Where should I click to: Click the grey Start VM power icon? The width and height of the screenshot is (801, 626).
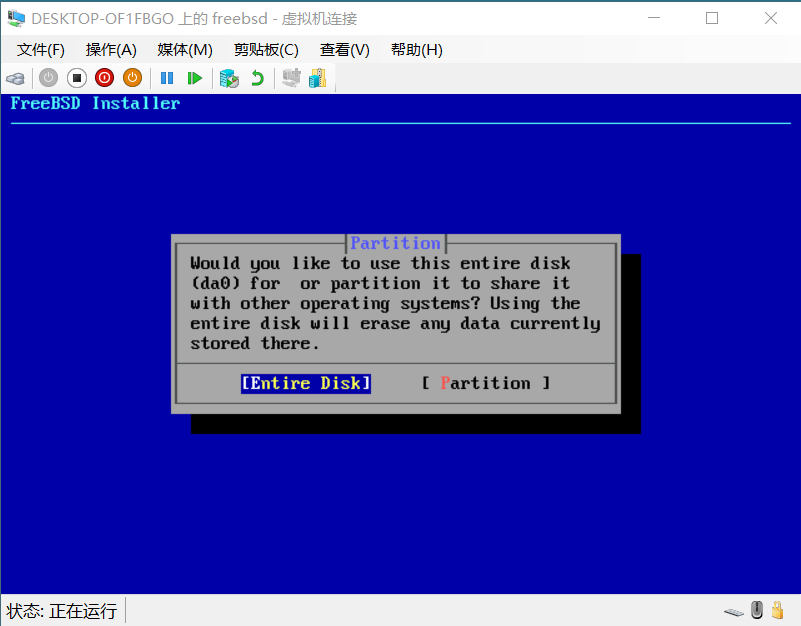(49, 78)
